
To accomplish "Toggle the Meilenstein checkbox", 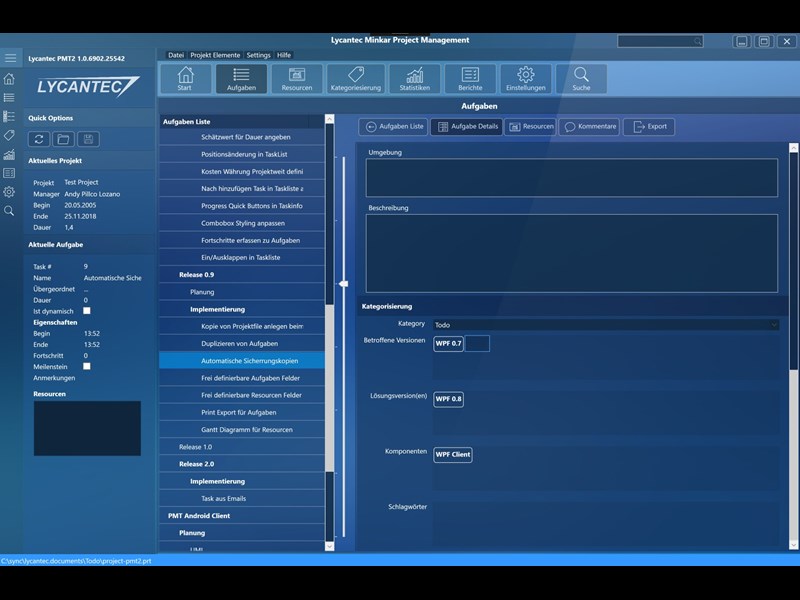I will (x=87, y=366).
